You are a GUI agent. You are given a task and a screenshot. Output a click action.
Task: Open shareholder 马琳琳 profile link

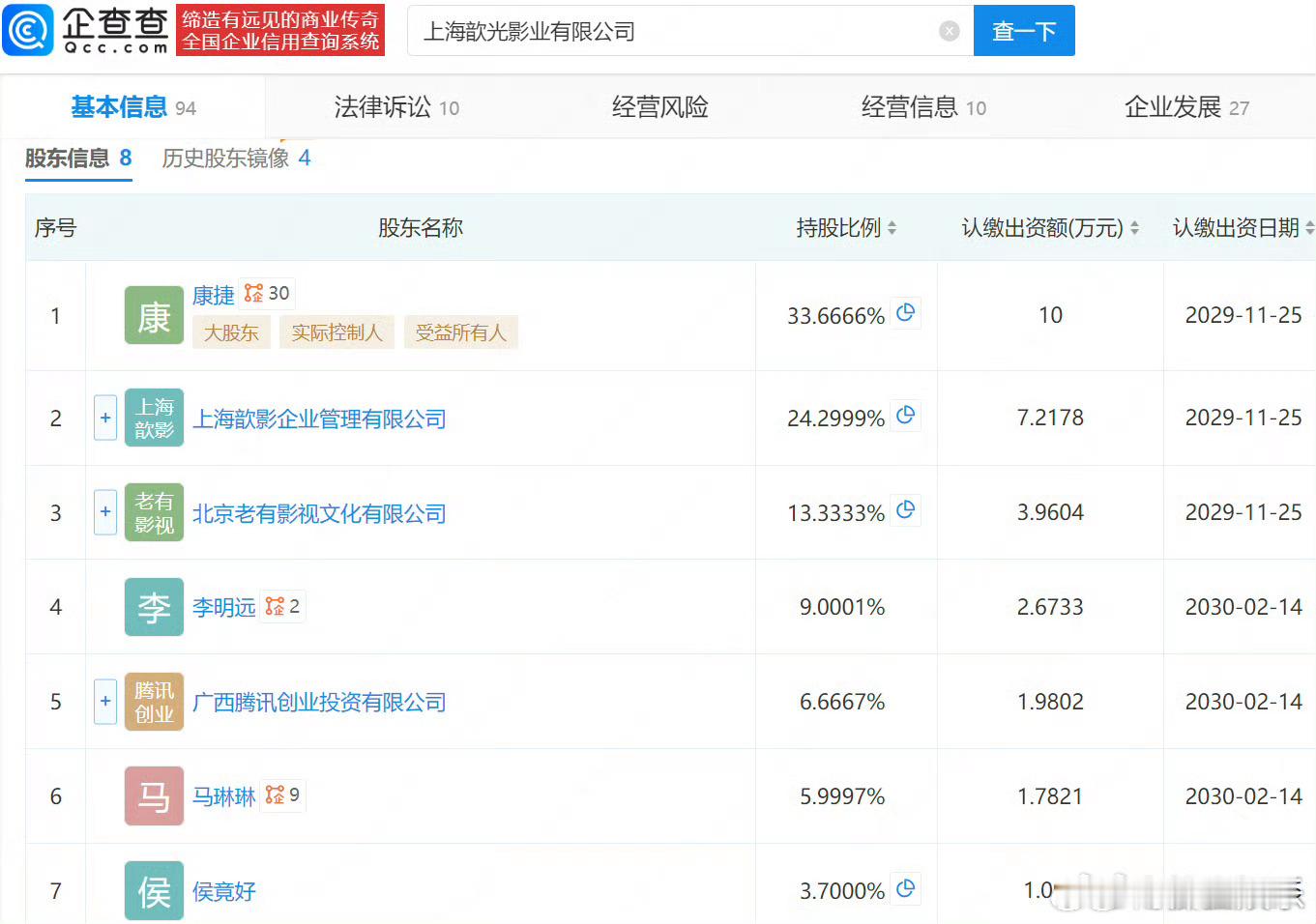pyautogui.click(x=224, y=796)
